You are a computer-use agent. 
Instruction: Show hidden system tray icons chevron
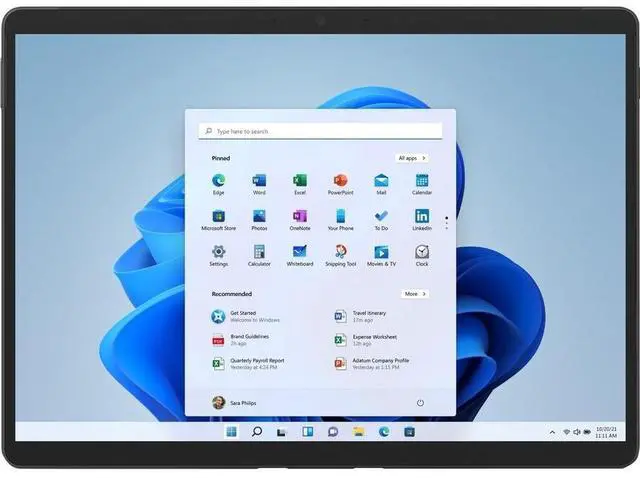(552, 432)
